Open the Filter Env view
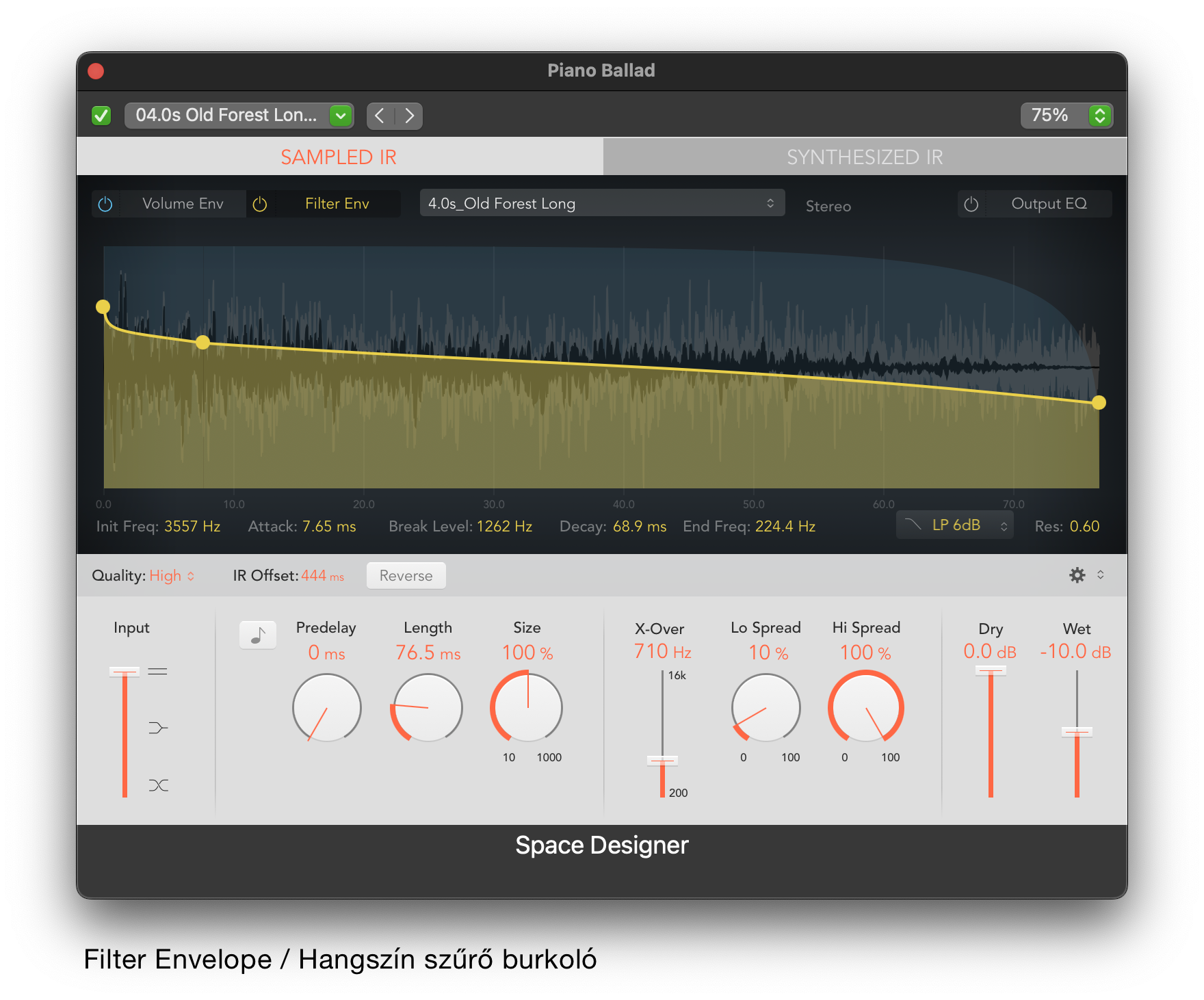This screenshot has height=1000, width=1204. [337, 204]
